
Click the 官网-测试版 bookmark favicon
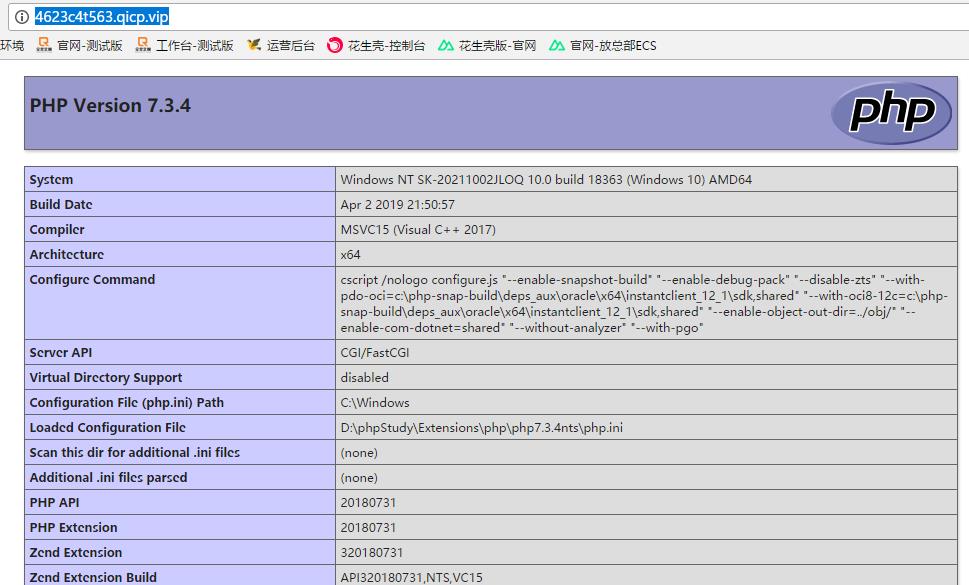tap(44, 44)
